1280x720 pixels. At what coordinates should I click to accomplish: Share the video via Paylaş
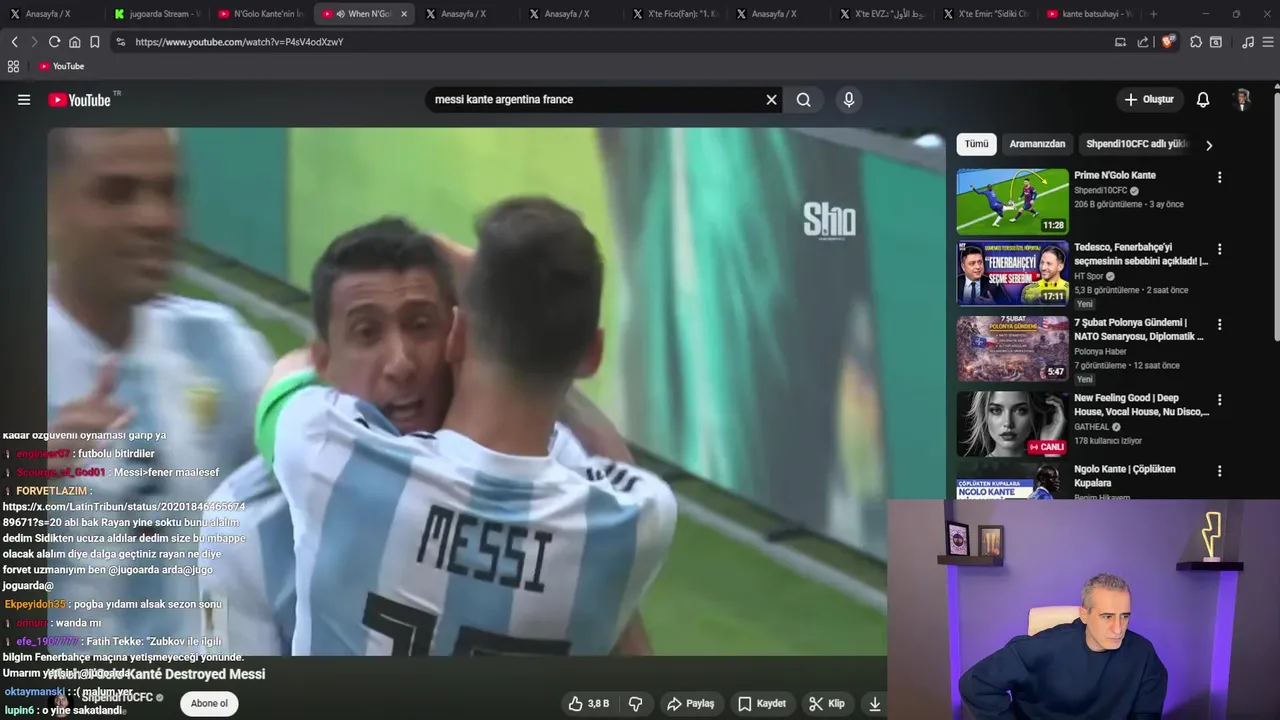click(691, 704)
